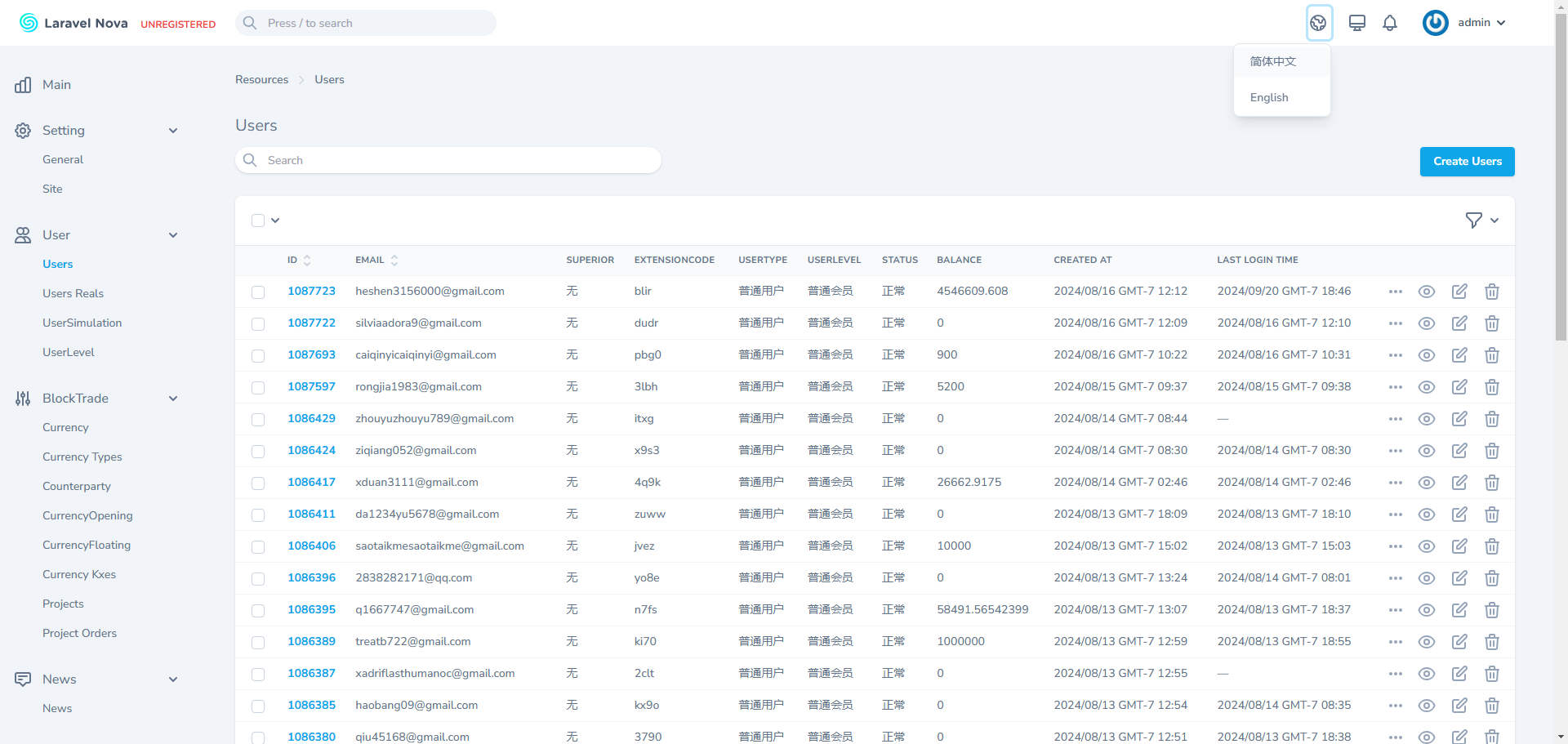Open the language switcher globe icon

1318,23
